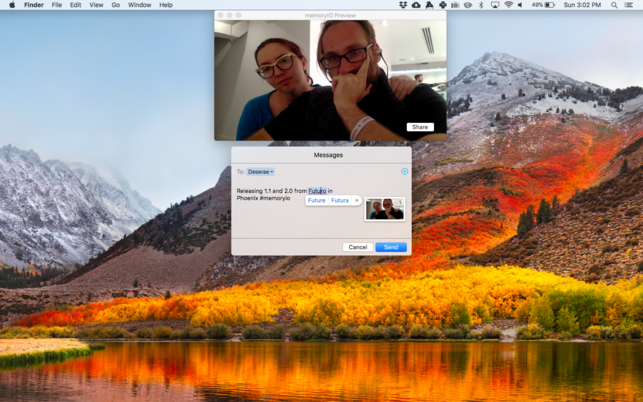Click the photo in memoryIO Preview
Image resolution: width=643 pixels, height=402 pixels.
(x=330, y=80)
